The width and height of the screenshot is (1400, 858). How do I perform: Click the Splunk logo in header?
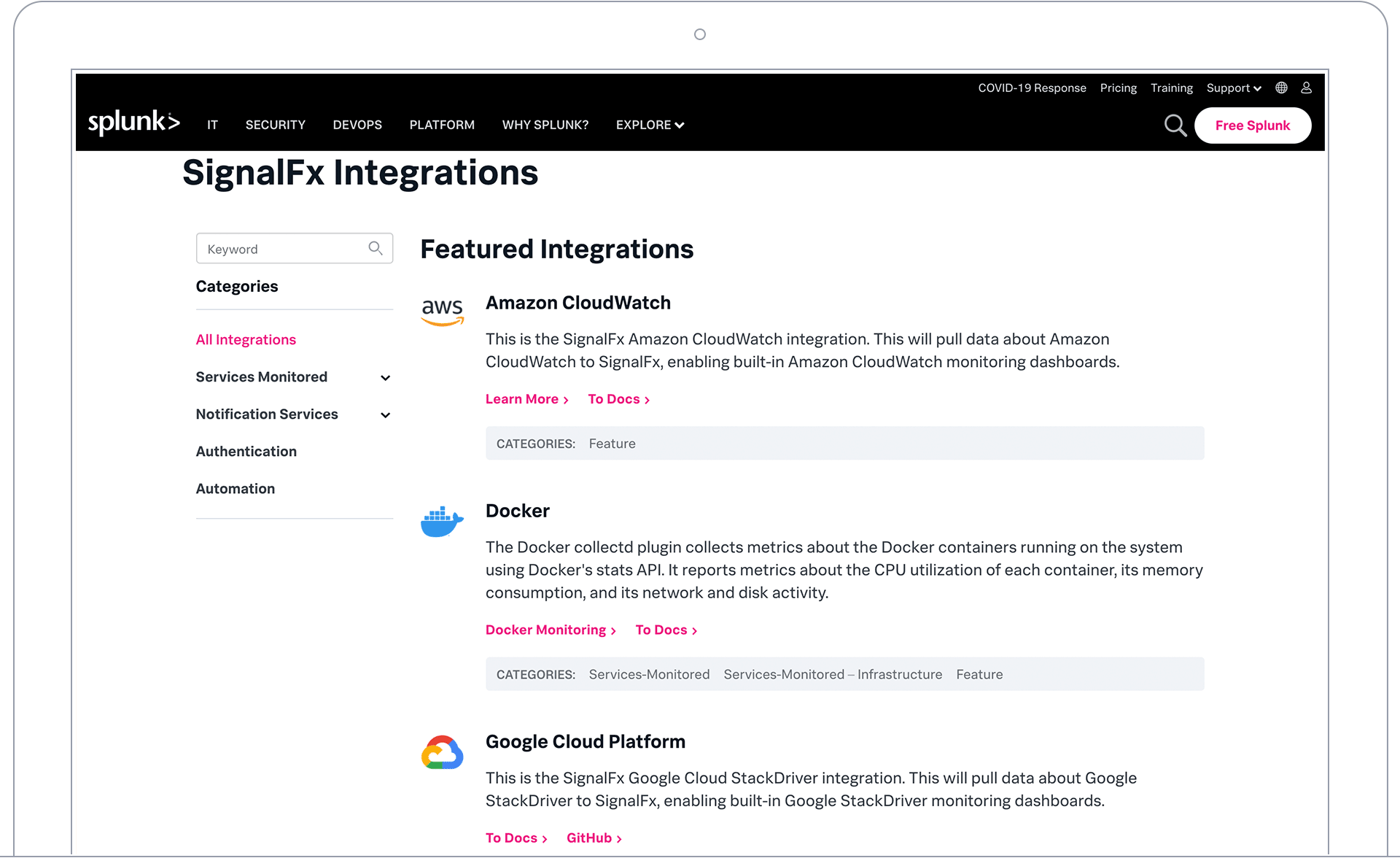pos(133,123)
